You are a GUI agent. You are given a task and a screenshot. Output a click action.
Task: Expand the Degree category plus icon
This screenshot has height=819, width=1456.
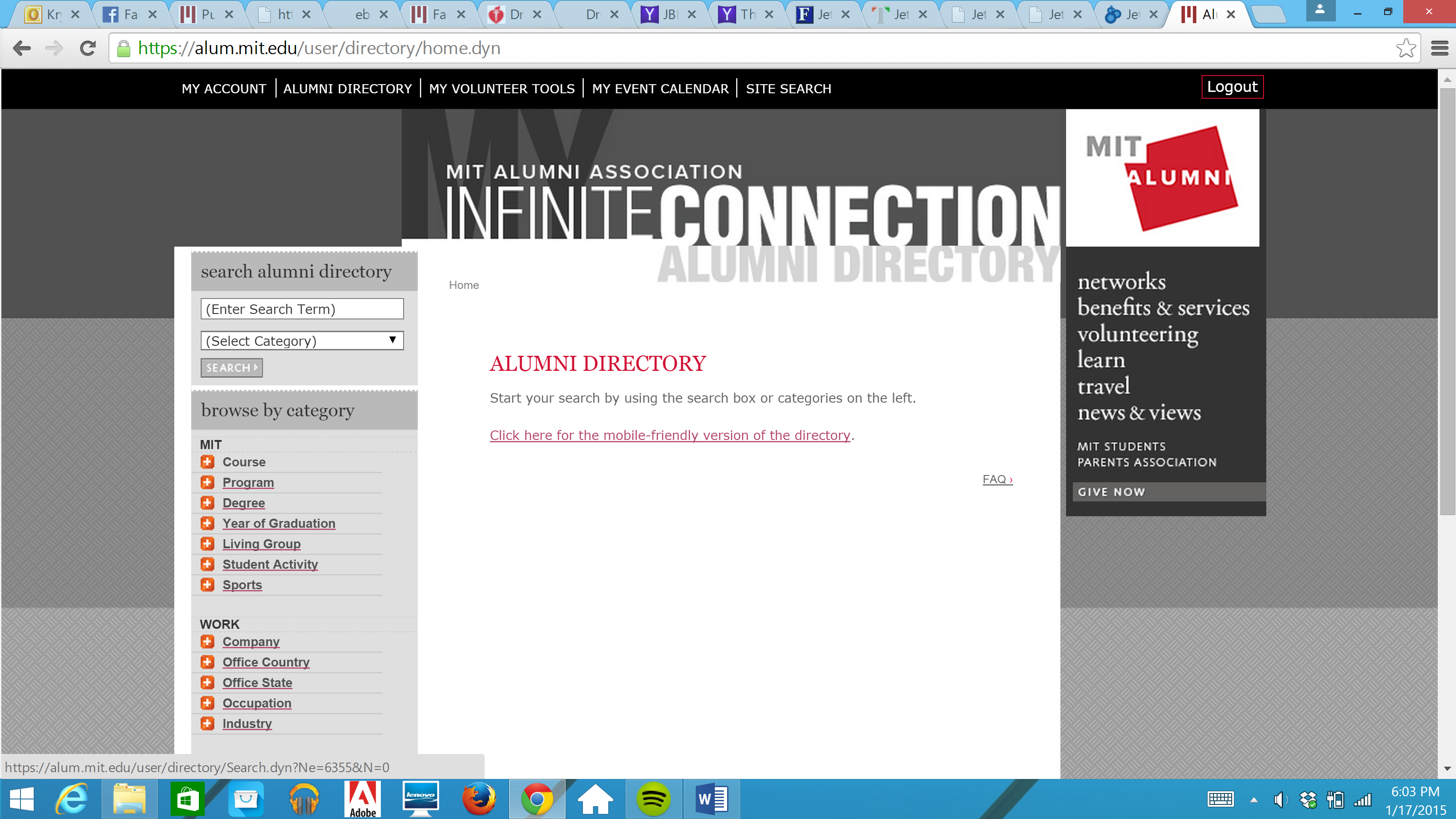pyautogui.click(x=207, y=502)
